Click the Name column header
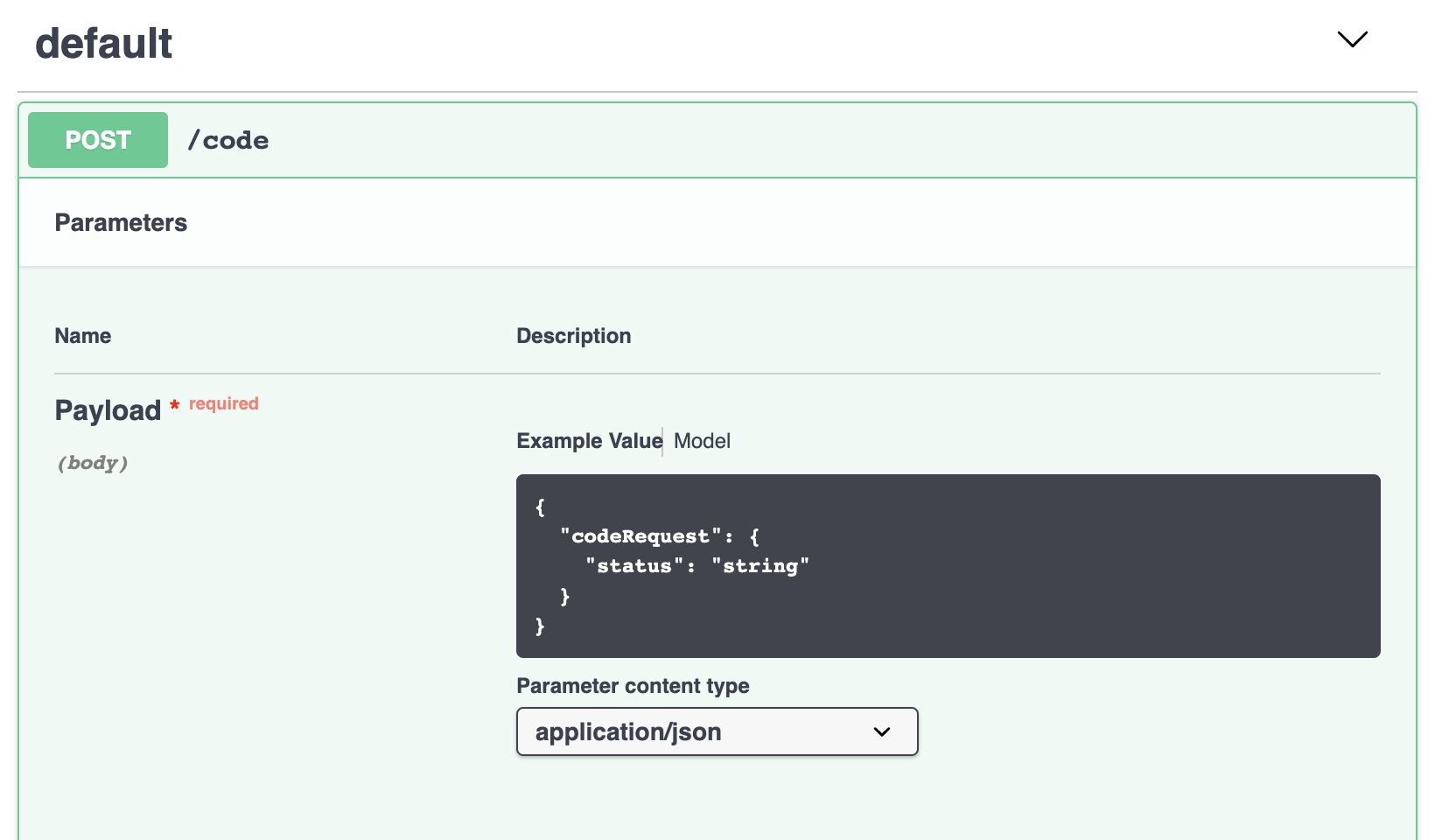 [x=83, y=336]
